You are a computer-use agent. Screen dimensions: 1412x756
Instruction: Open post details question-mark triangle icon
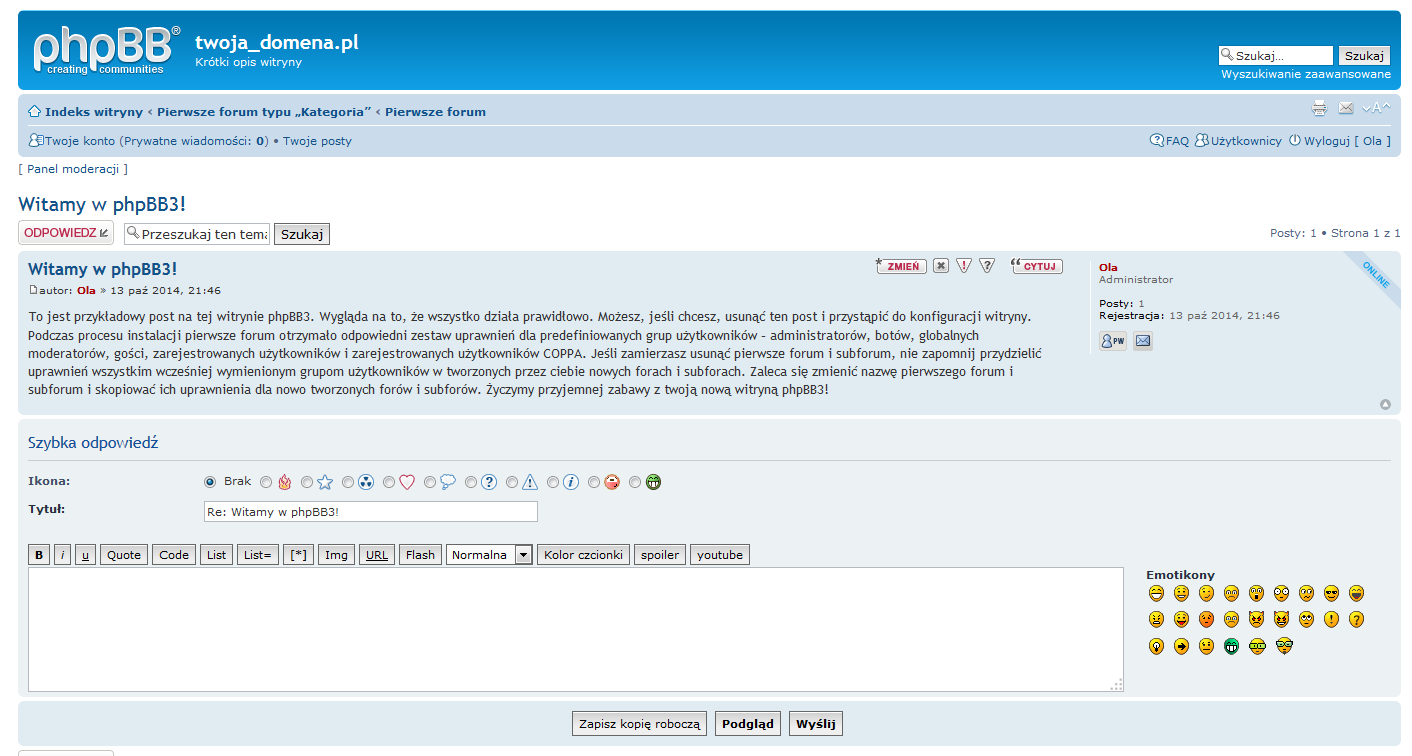pyautogui.click(x=987, y=266)
